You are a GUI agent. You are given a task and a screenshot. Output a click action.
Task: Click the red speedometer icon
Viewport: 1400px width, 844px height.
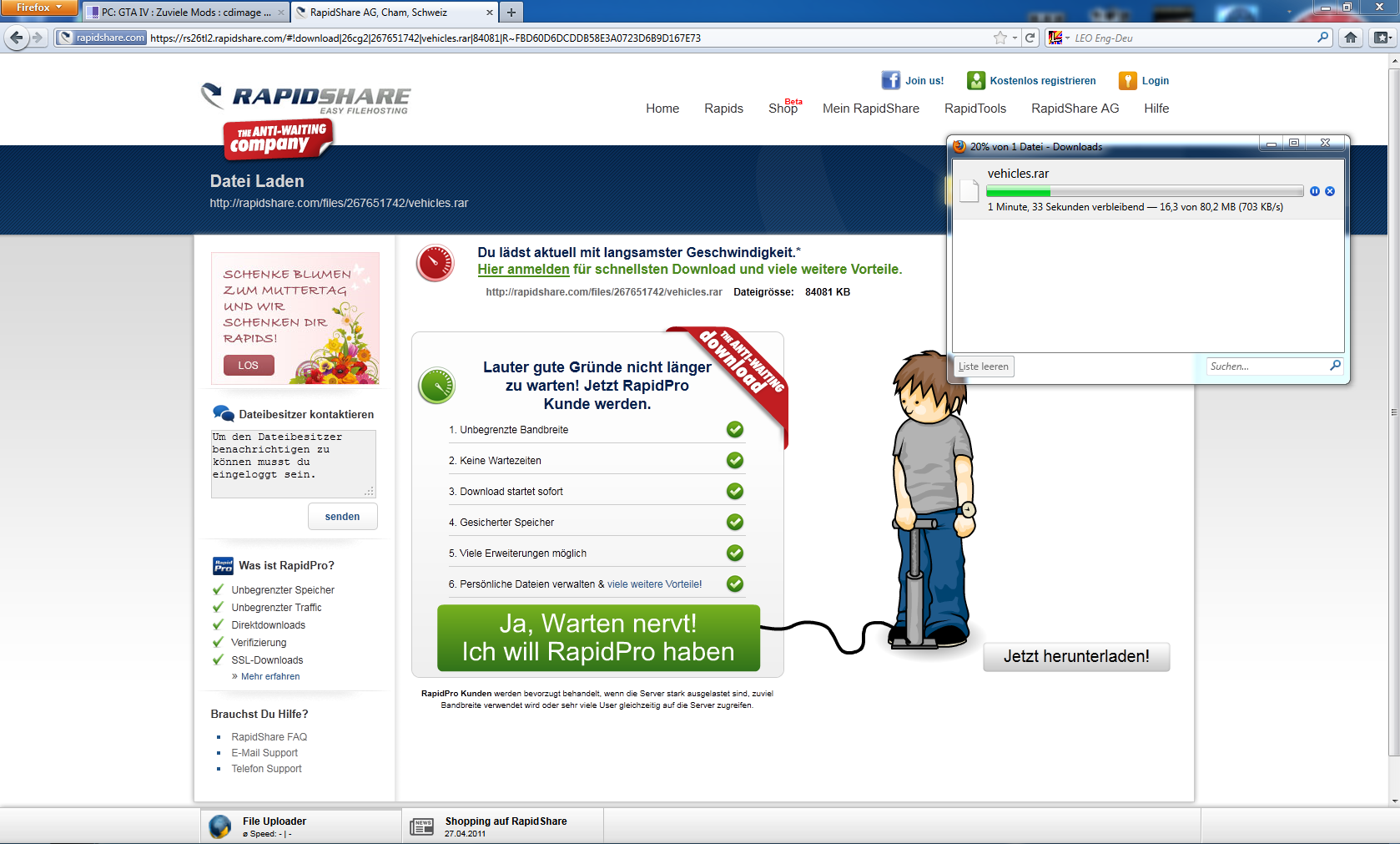click(x=435, y=263)
